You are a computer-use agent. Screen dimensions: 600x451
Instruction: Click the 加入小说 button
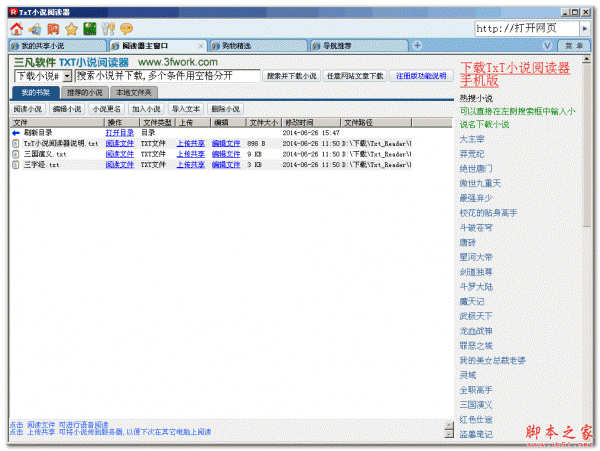[146, 109]
